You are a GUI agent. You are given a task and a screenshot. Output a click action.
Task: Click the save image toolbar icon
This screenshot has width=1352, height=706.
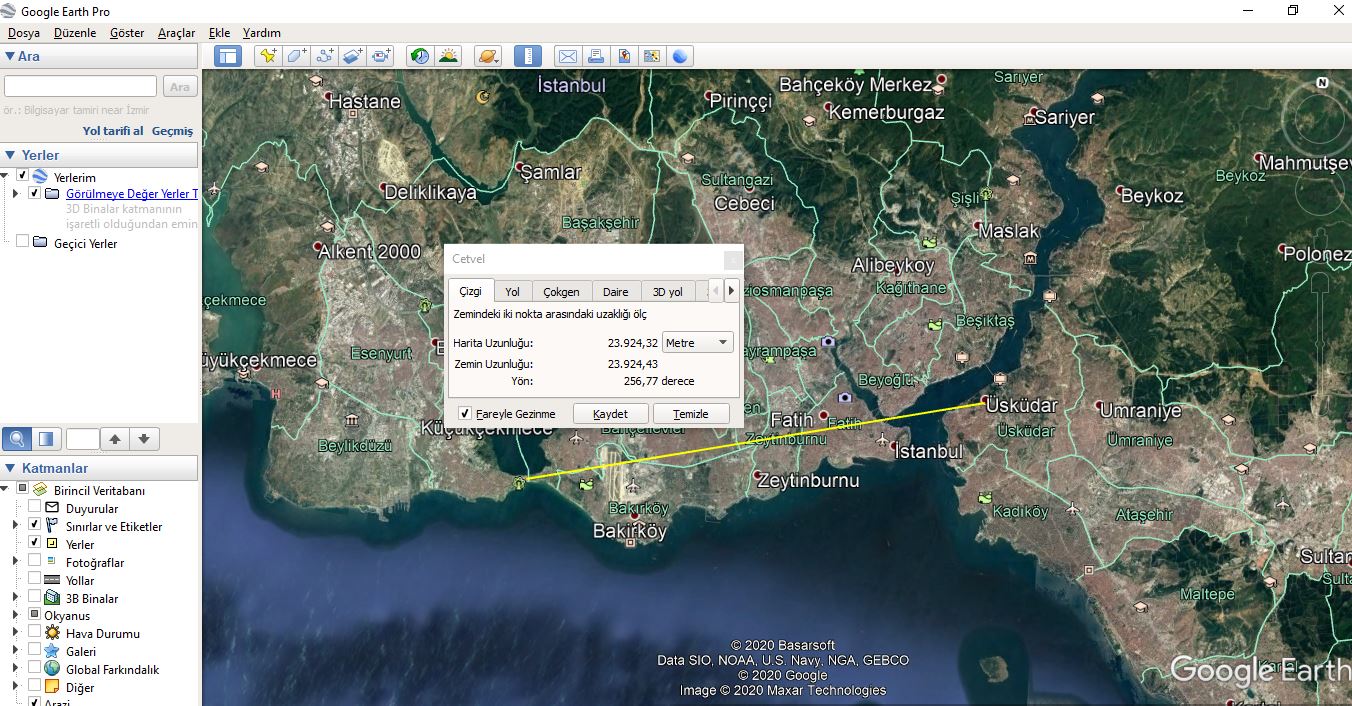point(623,56)
